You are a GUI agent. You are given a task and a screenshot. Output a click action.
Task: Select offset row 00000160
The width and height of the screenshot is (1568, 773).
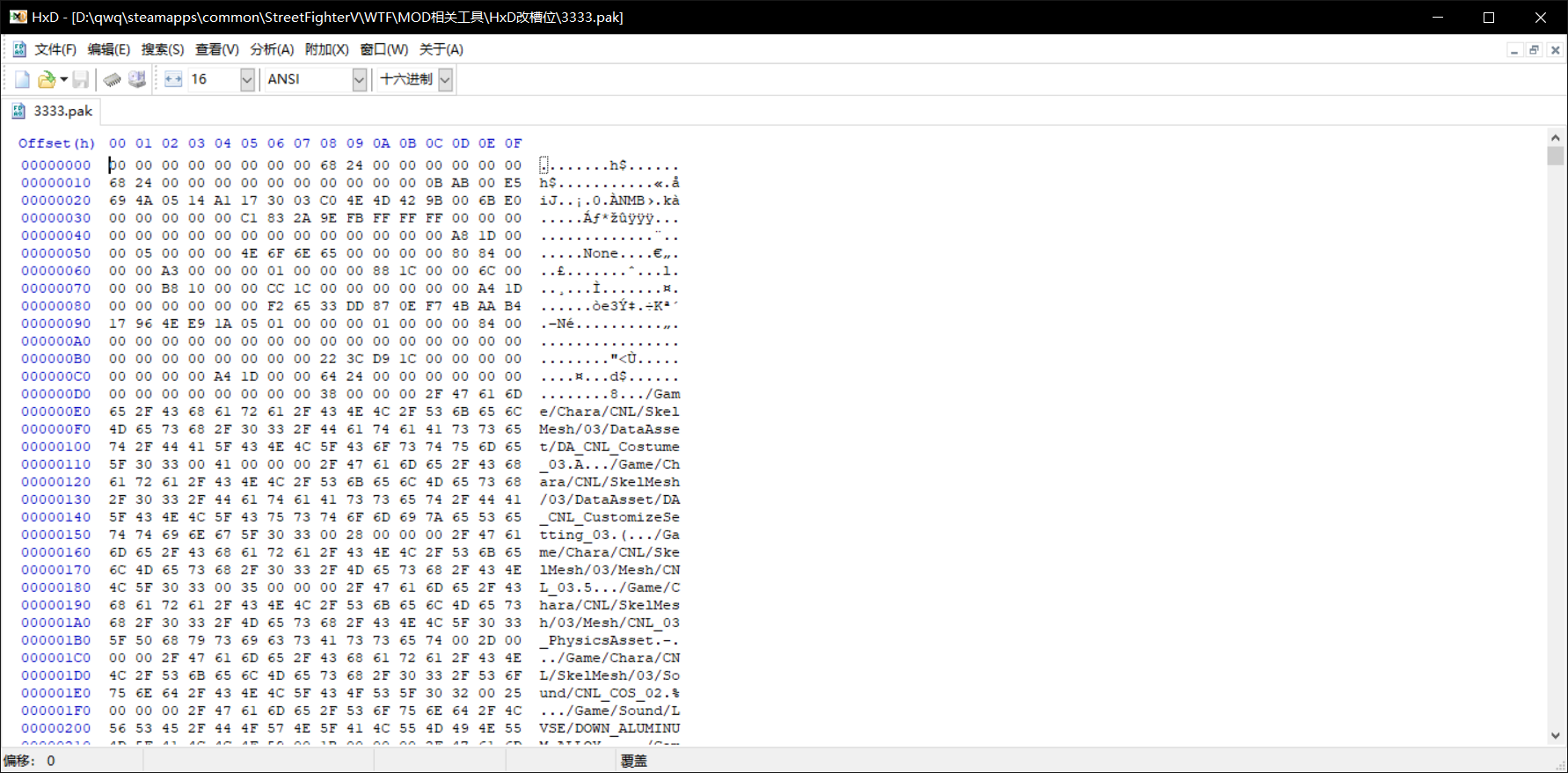pos(56,552)
